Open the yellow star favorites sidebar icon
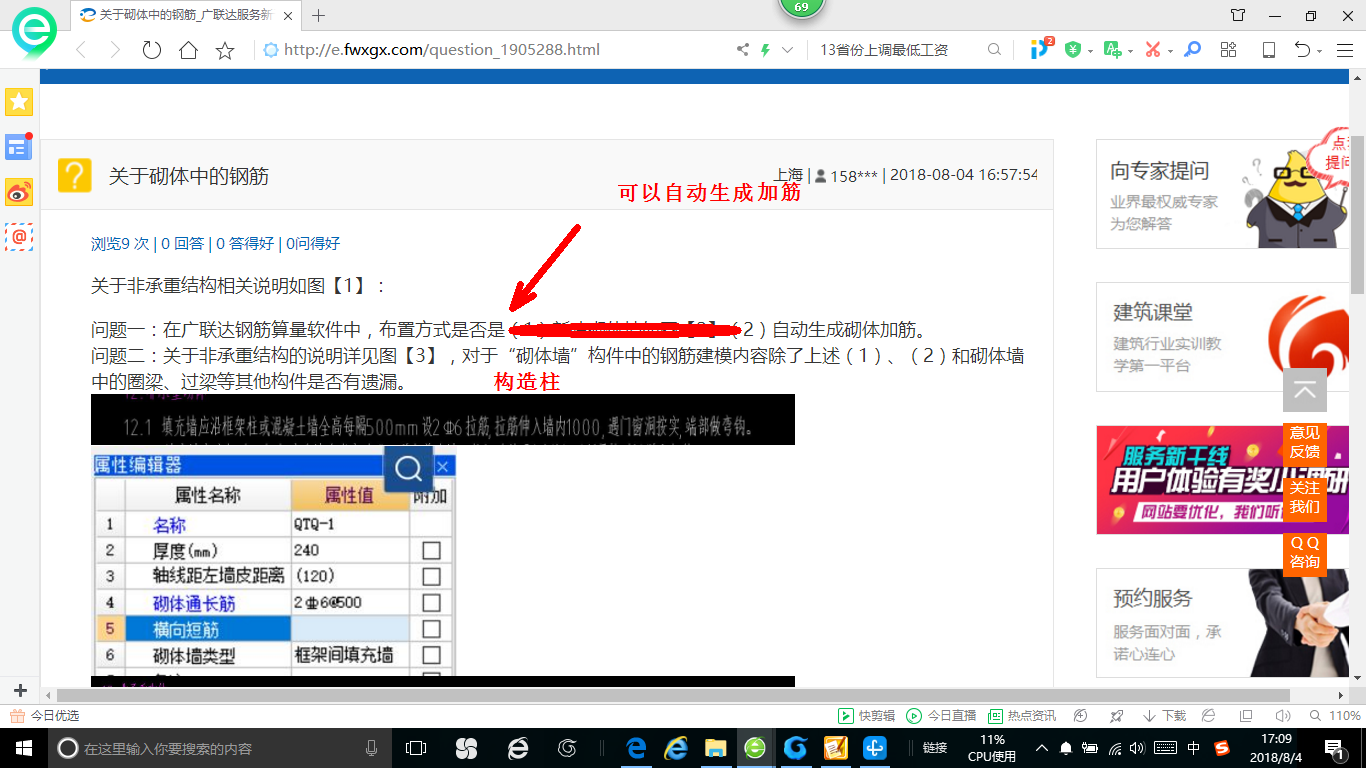 click(19, 101)
